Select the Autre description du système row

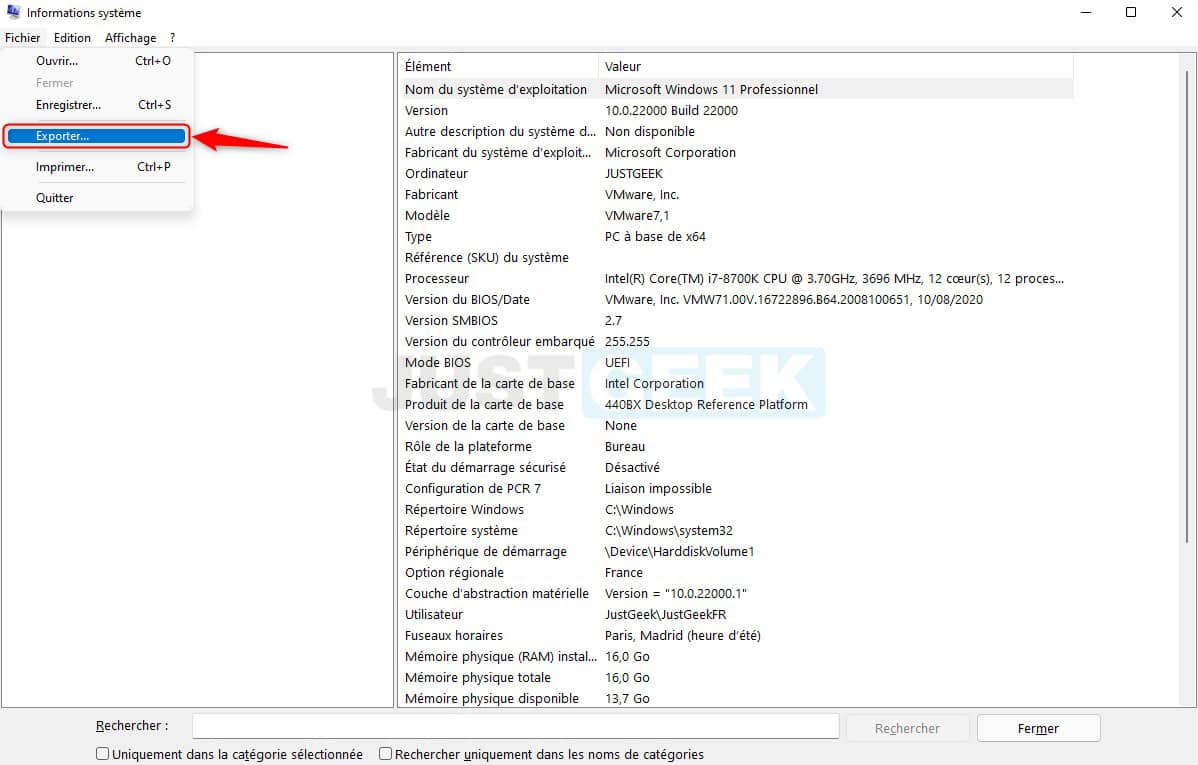pyautogui.click(x=736, y=131)
